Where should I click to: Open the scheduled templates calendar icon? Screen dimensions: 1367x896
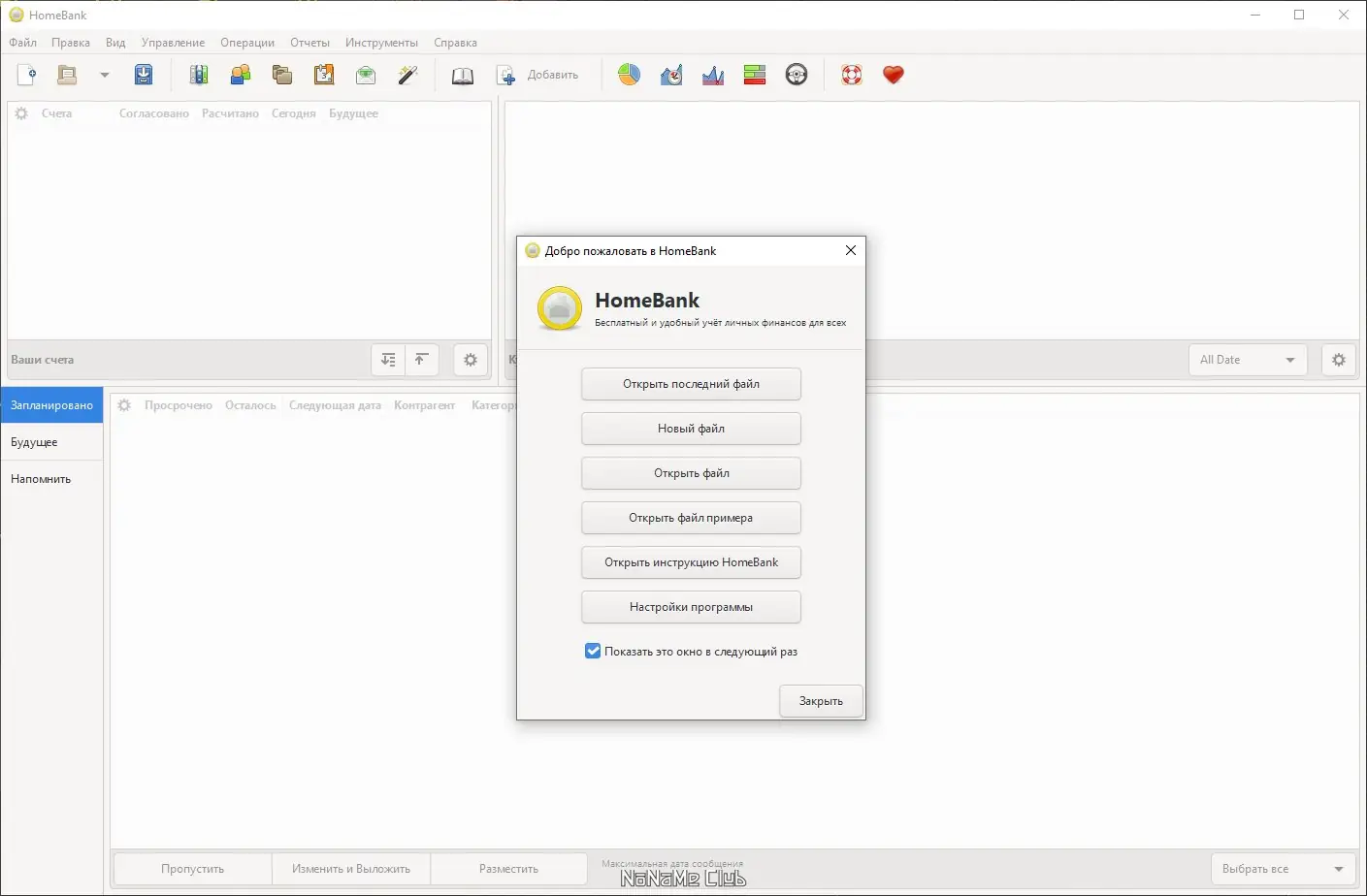(x=324, y=75)
